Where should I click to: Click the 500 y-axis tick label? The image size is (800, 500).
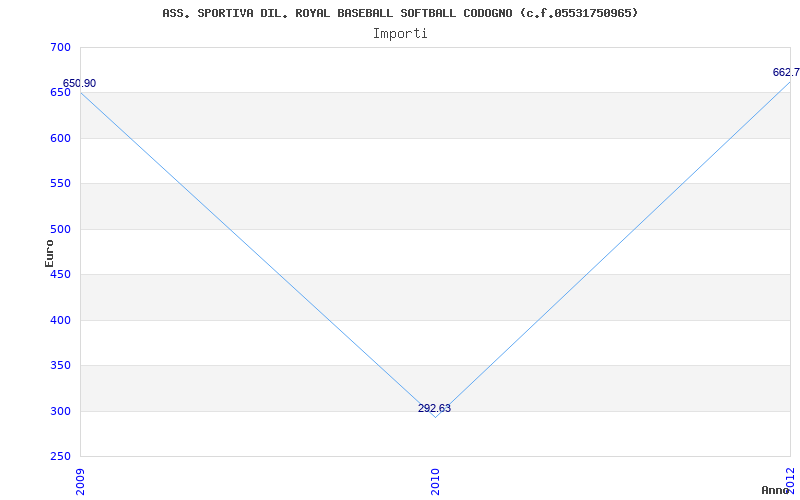pos(60,229)
